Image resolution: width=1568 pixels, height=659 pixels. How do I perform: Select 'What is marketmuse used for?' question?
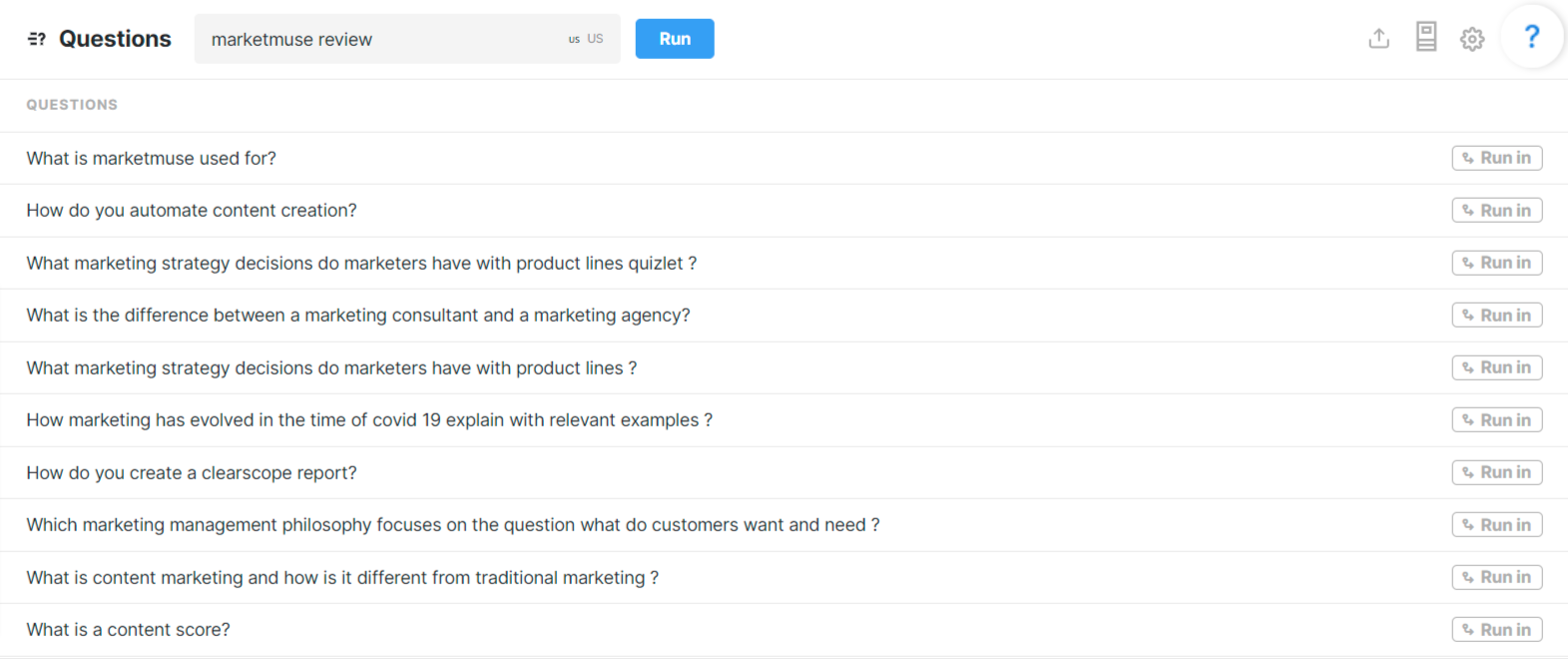point(152,159)
